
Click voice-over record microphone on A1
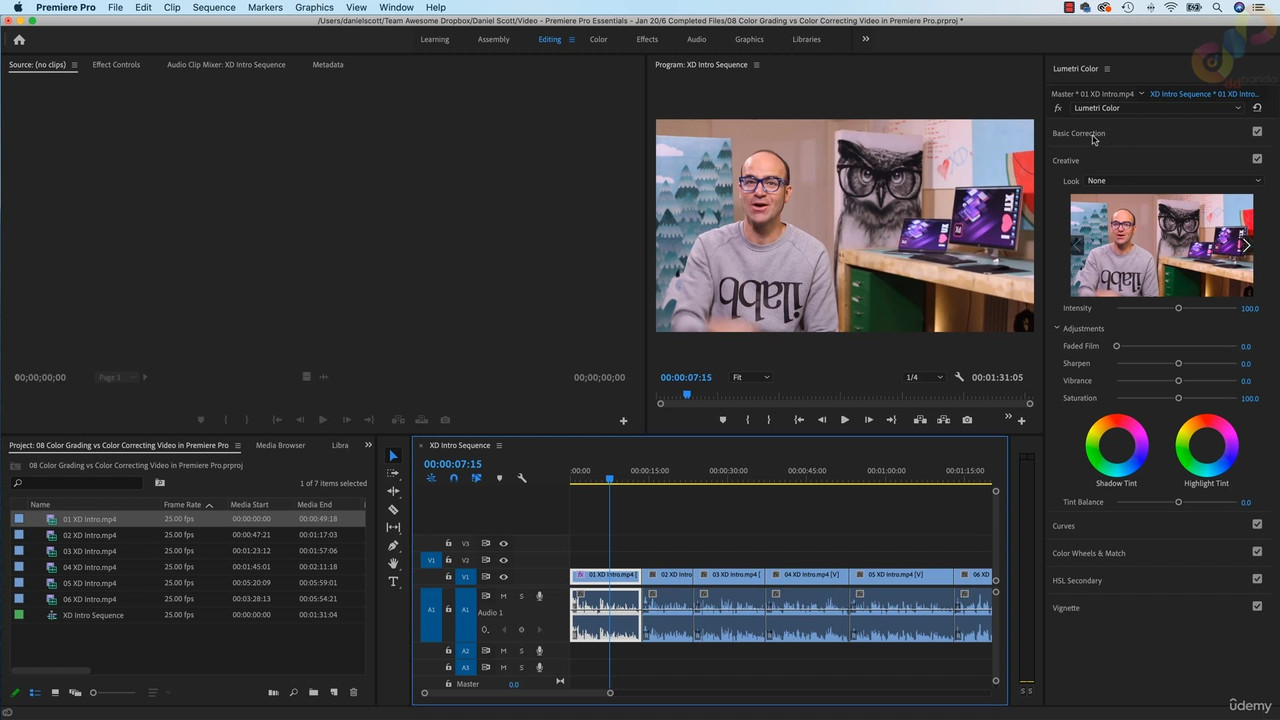click(539, 596)
